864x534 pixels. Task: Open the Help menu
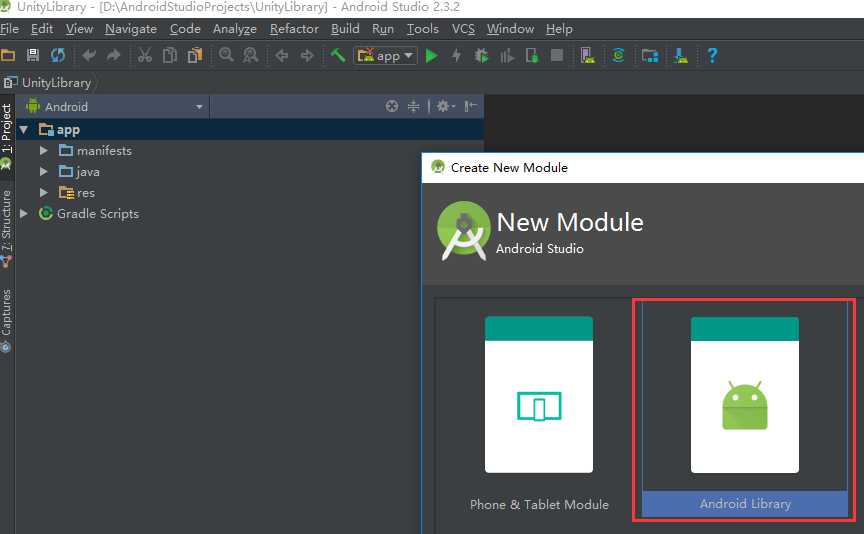[x=559, y=29]
